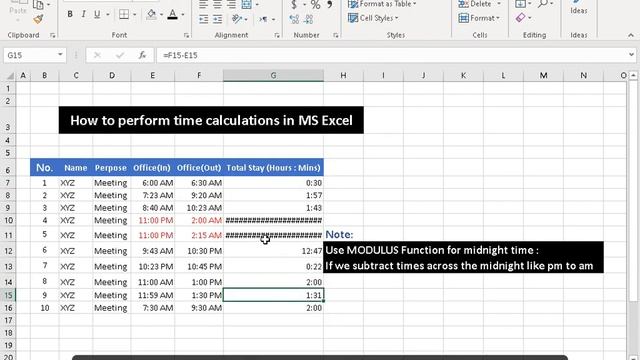Select column G header
The image size is (640, 360).
click(273, 76)
